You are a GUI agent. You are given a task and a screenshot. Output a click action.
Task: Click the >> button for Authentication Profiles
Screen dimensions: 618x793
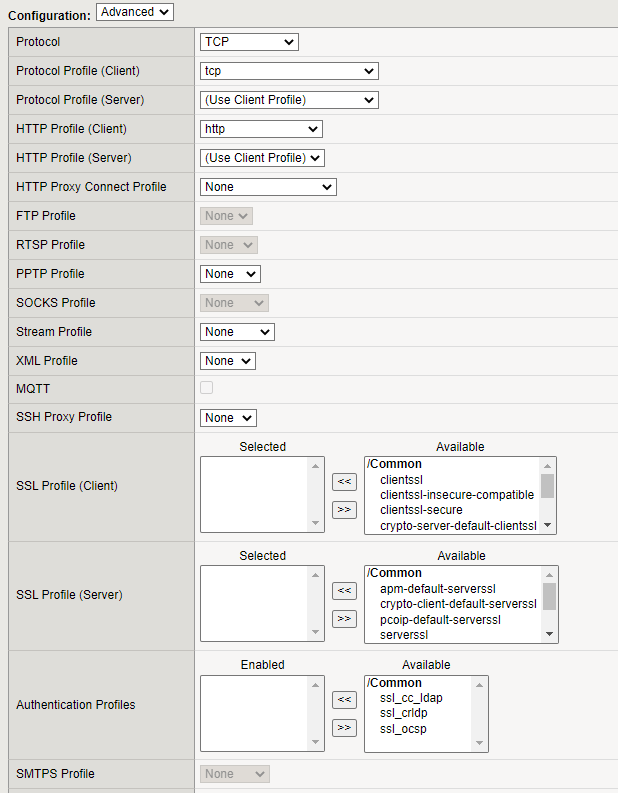pos(343,727)
